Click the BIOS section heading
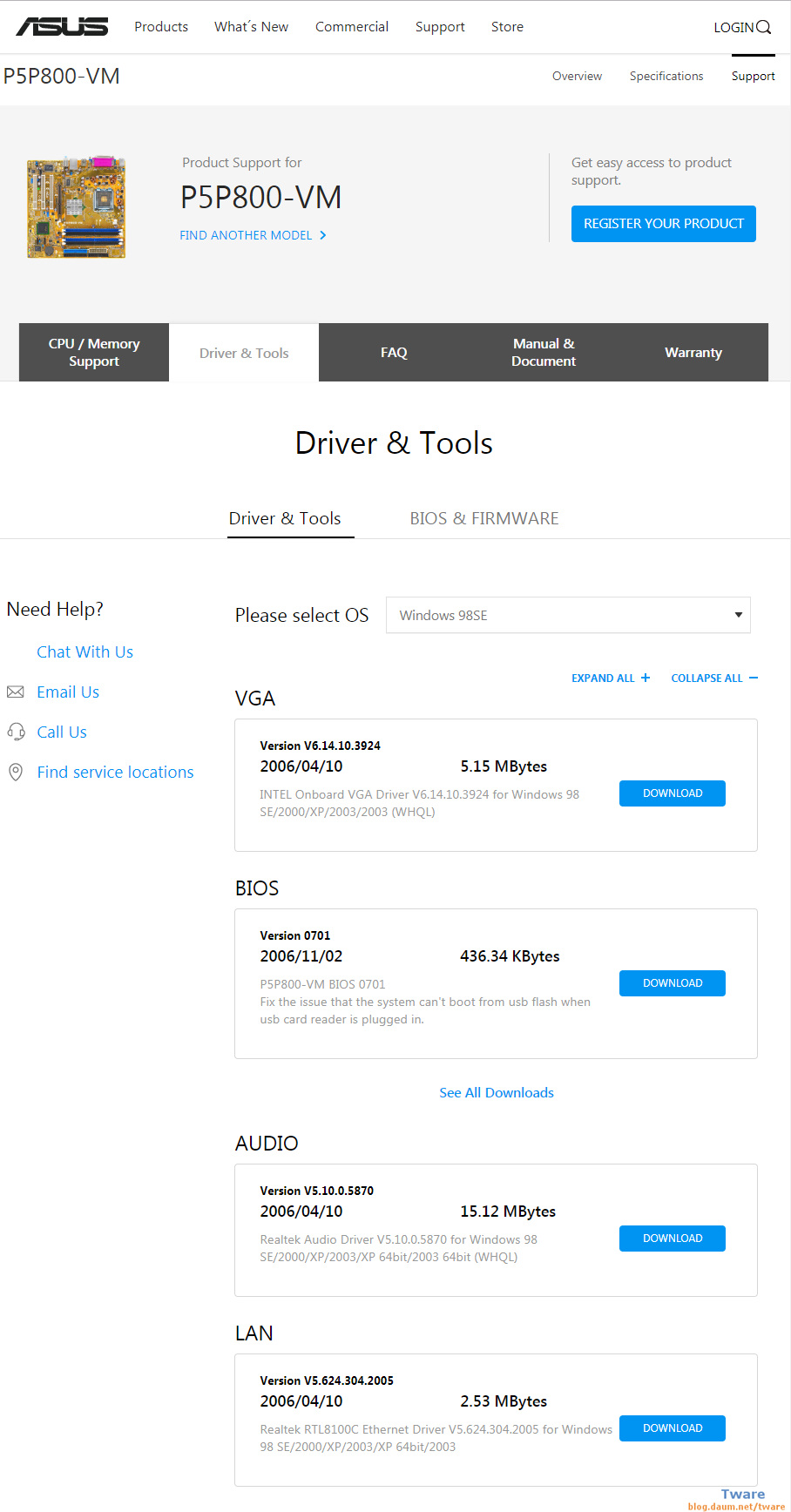This screenshot has width=791, height=1512. pyautogui.click(x=257, y=888)
